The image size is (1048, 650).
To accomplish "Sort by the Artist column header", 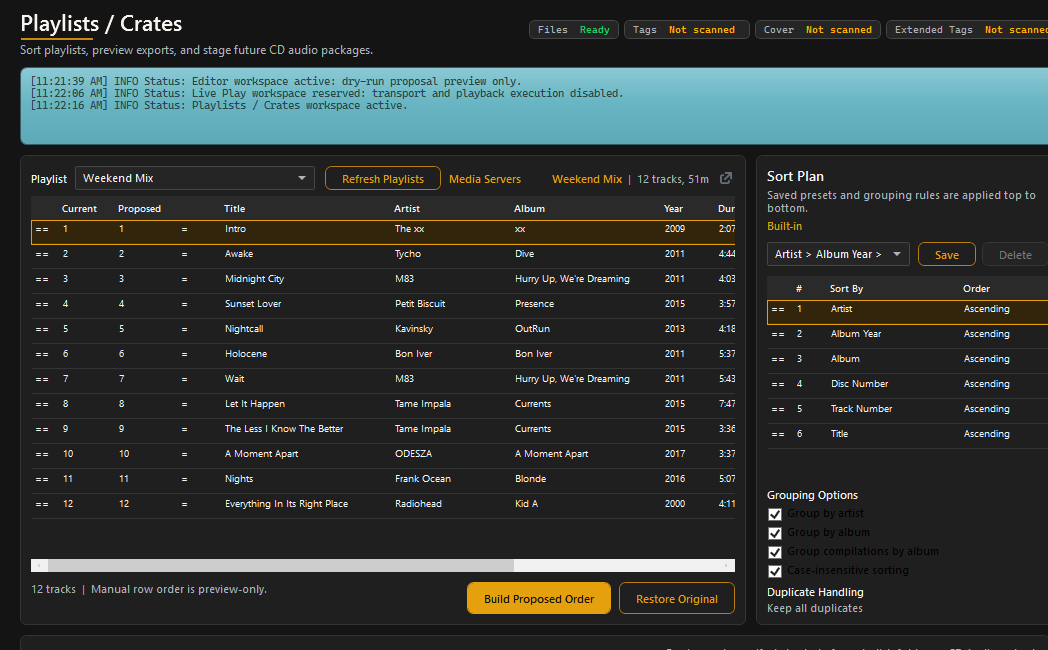I will (x=407, y=208).
